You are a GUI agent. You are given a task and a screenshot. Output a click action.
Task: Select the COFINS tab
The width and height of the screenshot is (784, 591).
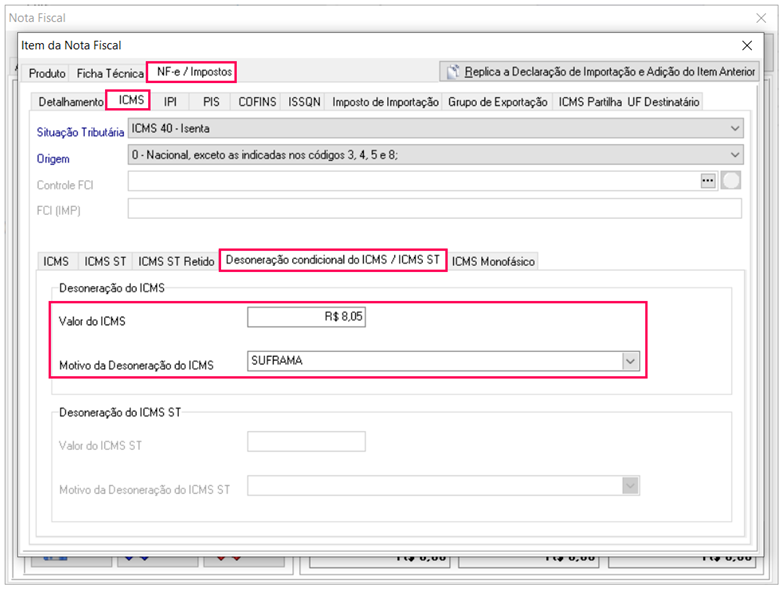pyautogui.click(x=256, y=102)
